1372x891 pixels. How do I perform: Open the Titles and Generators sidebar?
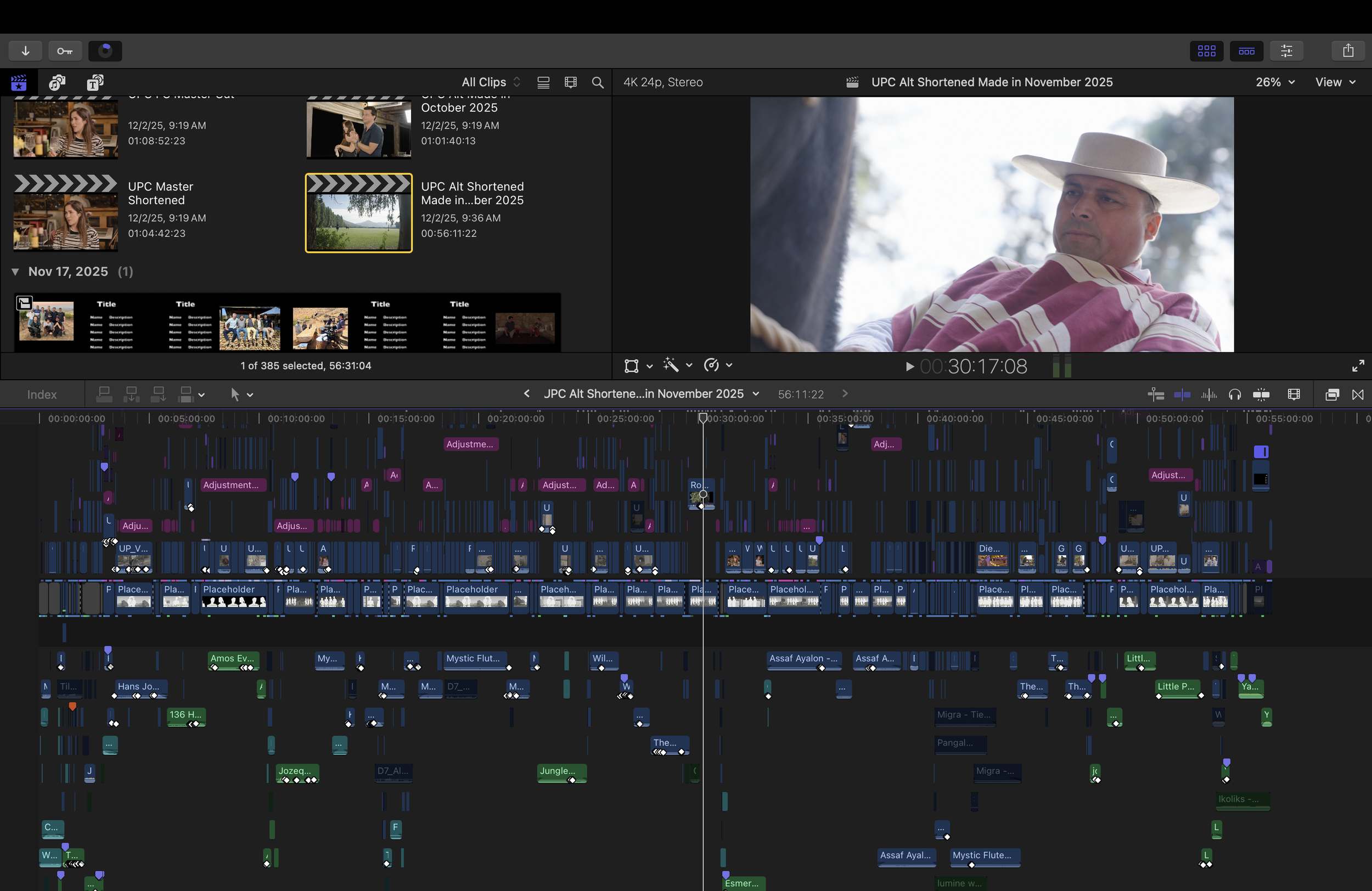pyautogui.click(x=95, y=82)
